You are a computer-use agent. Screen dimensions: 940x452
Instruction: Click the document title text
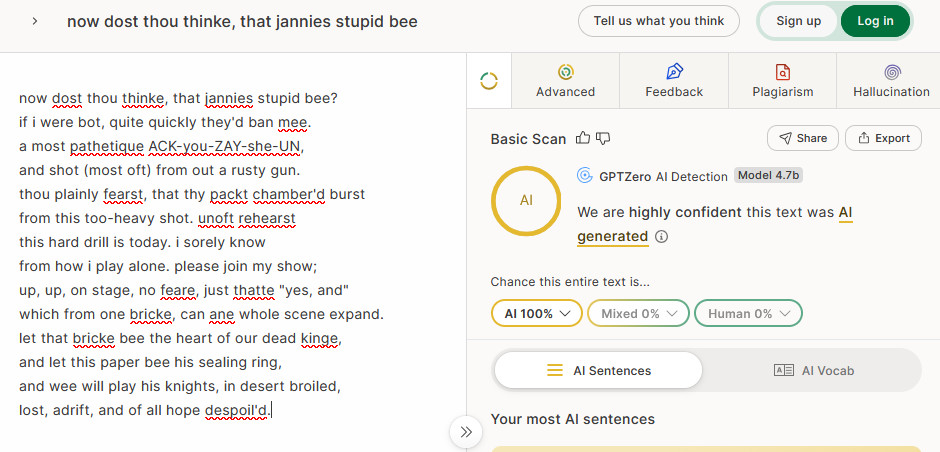[x=242, y=22]
